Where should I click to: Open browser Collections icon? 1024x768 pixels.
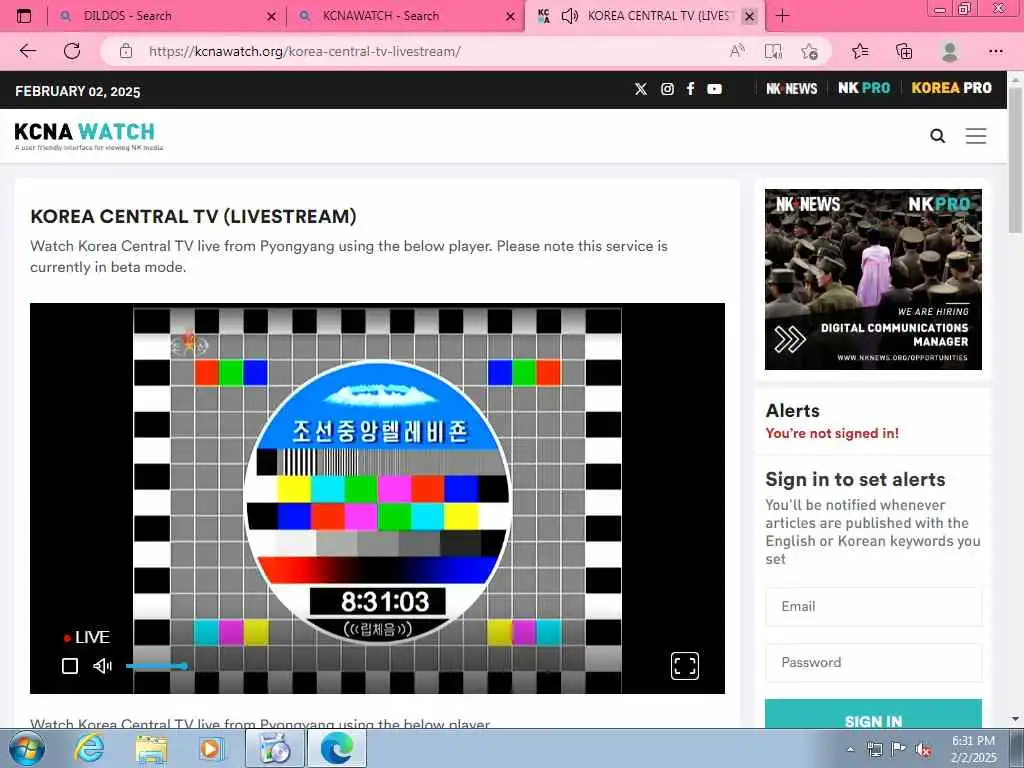tap(904, 51)
